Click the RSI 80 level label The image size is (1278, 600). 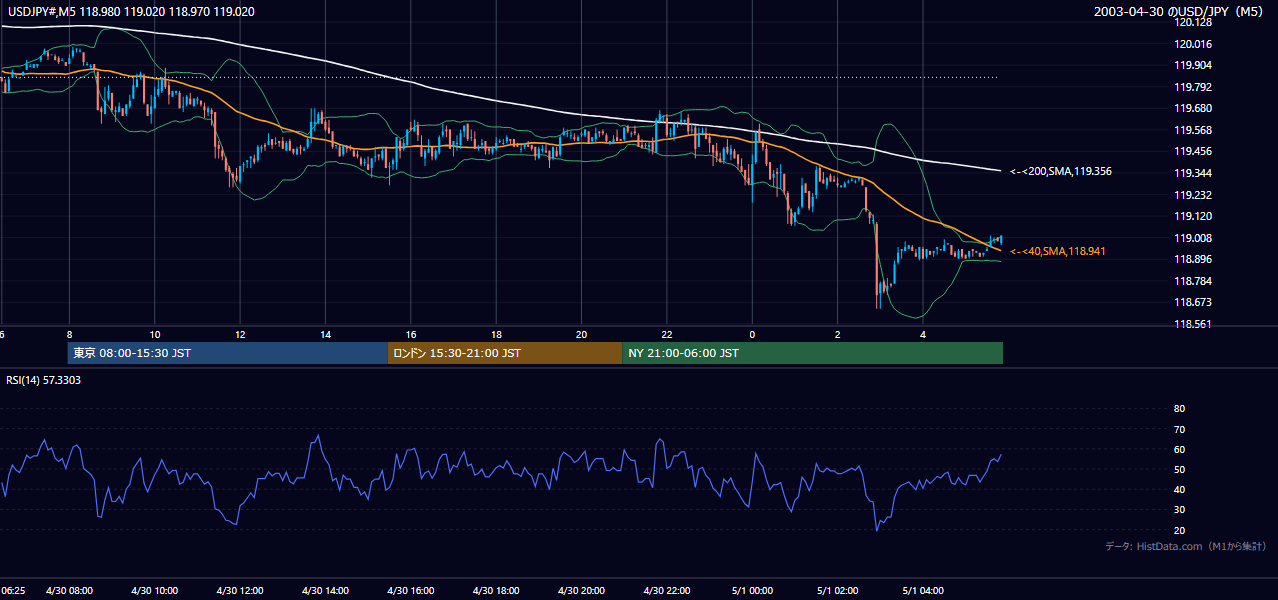tap(1179, 409)
